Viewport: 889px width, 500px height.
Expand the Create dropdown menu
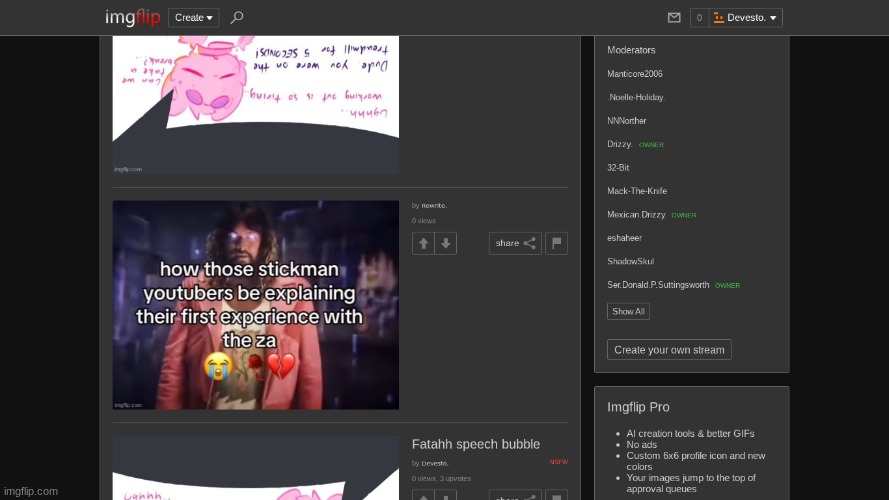(194, 17)
